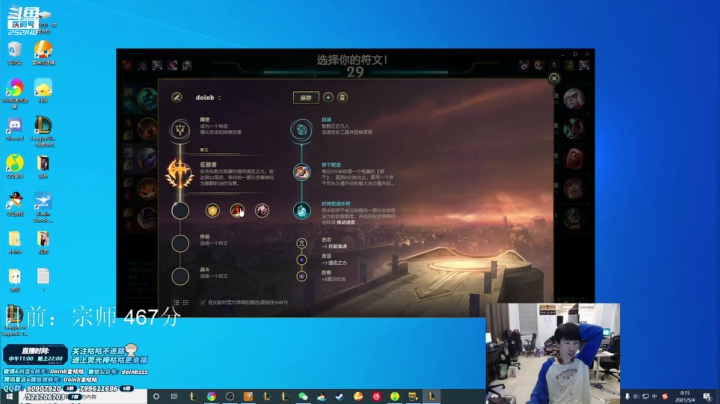Screen dimensions: 720x404
Task: Select first champion portrait on left team column
Action: pyautogui.click(x=148, y=97)
